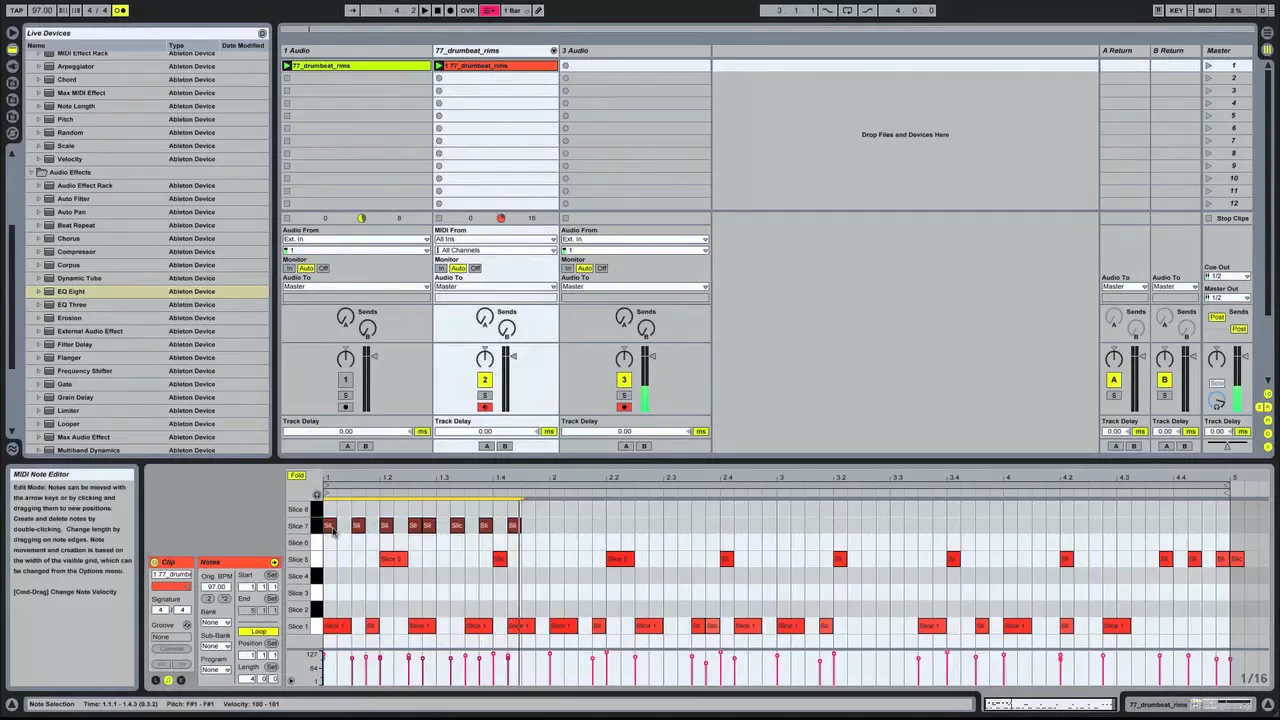Toggle the MIDI map mode switch
The width and height of the screenshot is (1280, 720).
tap(1204, 10)
